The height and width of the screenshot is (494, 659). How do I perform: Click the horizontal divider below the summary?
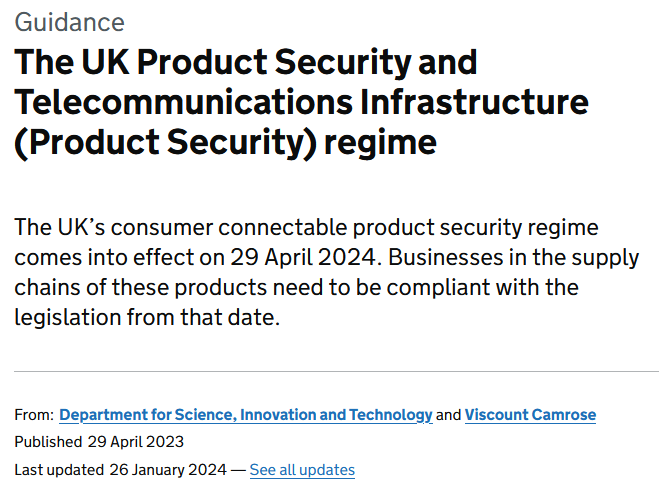[x=336, y=372]
